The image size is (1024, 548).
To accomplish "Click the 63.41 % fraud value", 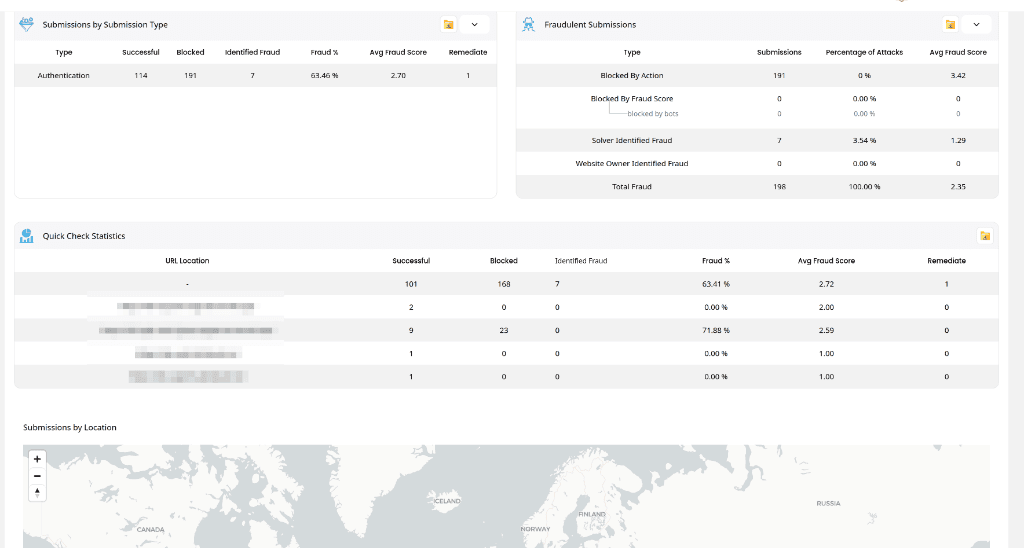I will point(716,284).
